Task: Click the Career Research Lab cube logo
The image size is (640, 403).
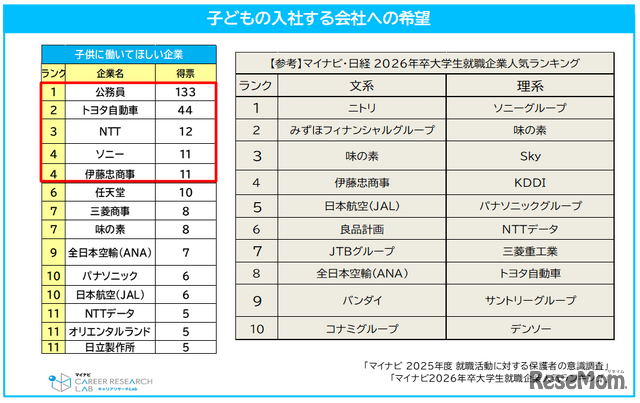Action: tap(60, 382)
